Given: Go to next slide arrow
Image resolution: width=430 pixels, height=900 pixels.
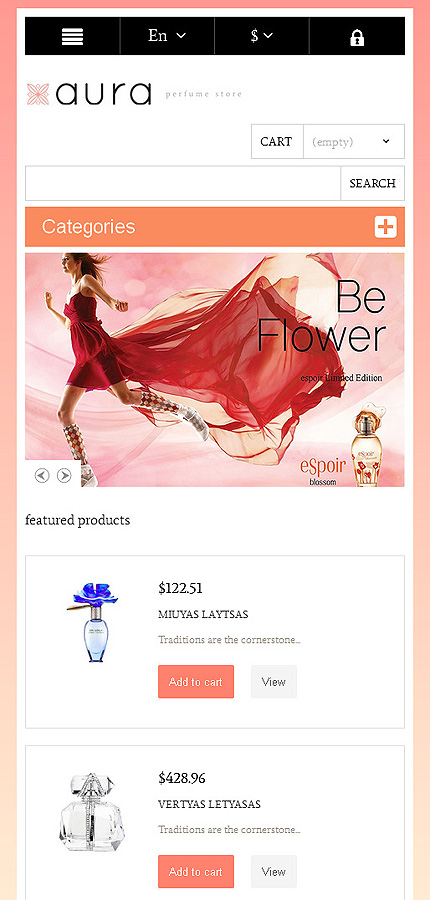Looking at the screenshot, I should 64,475.
